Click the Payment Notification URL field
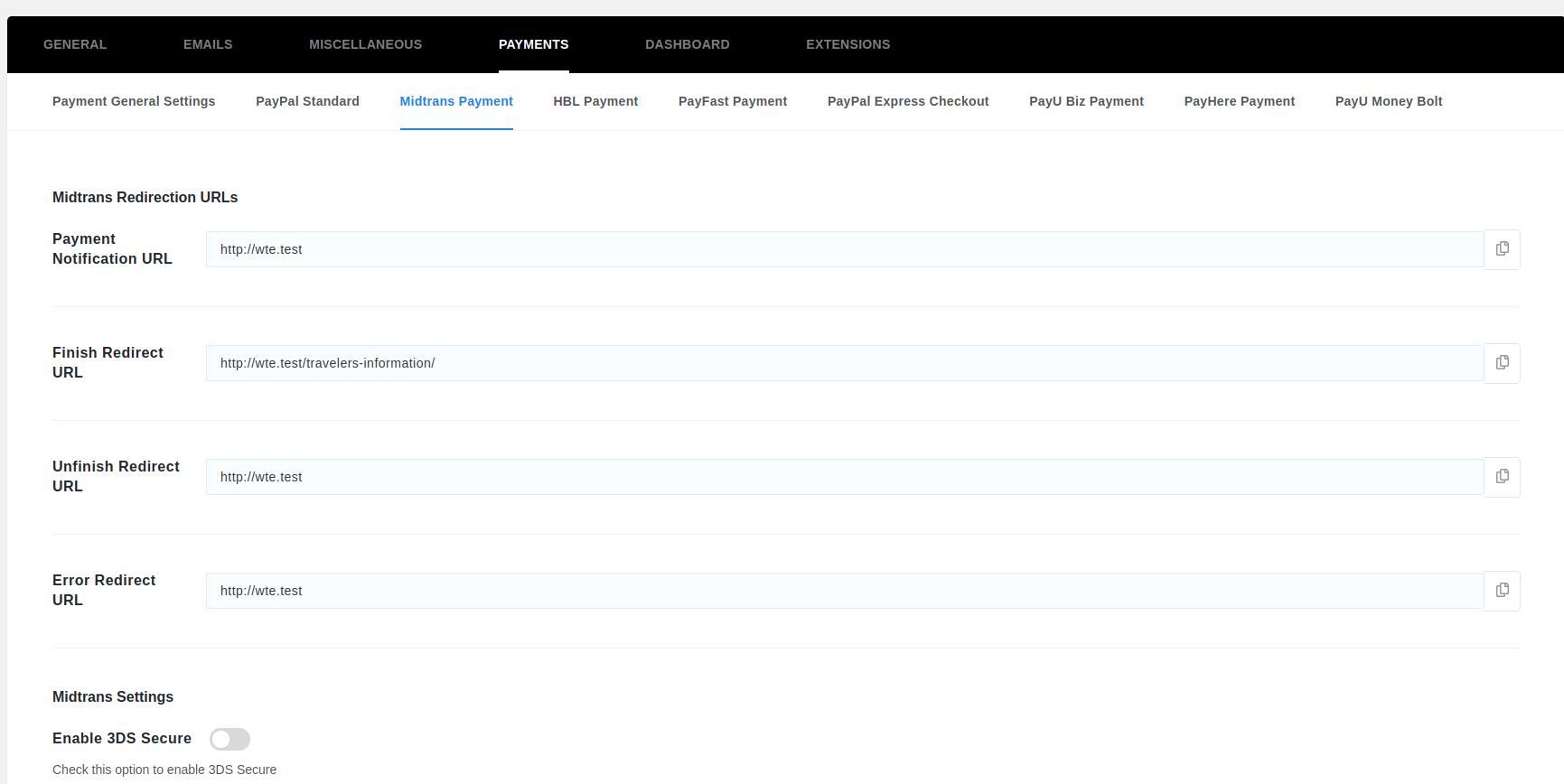 click(x=845, y=249)
